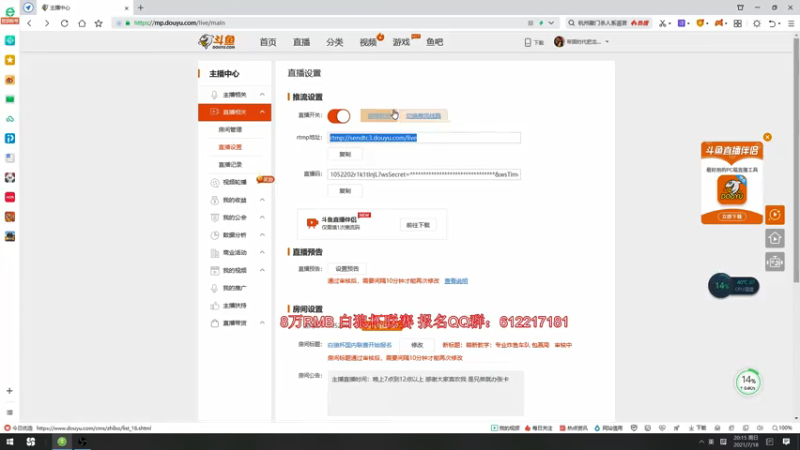The width and height of the screenshot is (800, 450).
Task: Click the orange play floating button at right
Action: pyautogui.click(x=775, y=215)
